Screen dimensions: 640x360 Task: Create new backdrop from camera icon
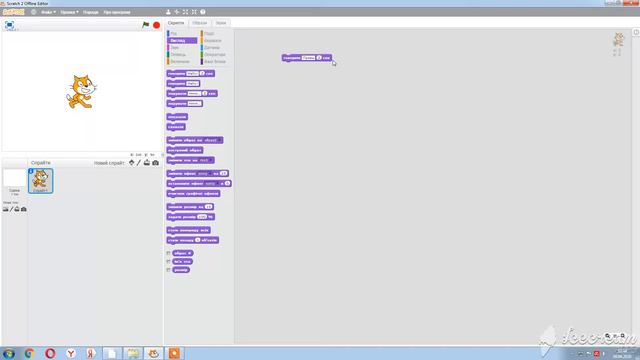(x=24, y=209)
